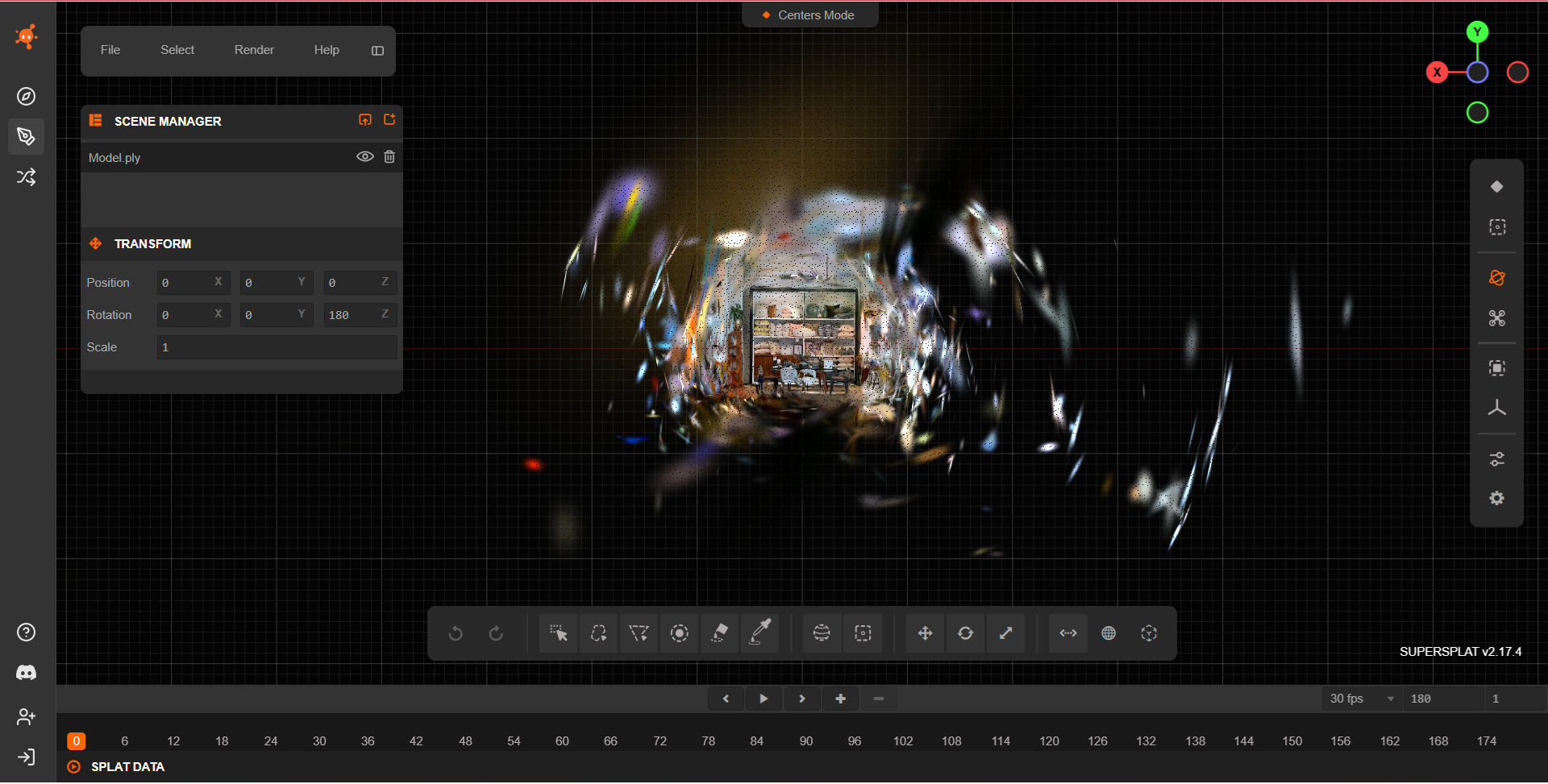Toggle world coordinate space globe
The image size is (1548, 784).
tap(1109, 634)
